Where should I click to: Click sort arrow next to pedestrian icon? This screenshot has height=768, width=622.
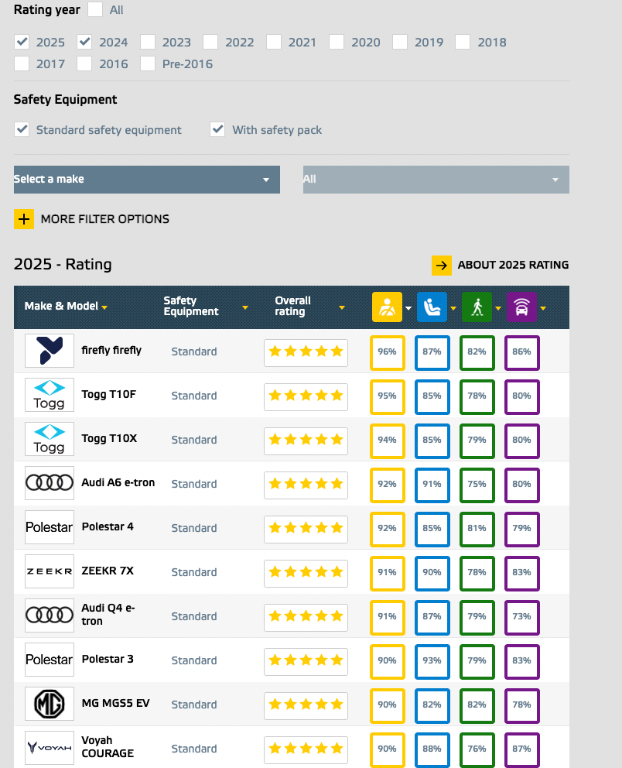coord(498,308)
